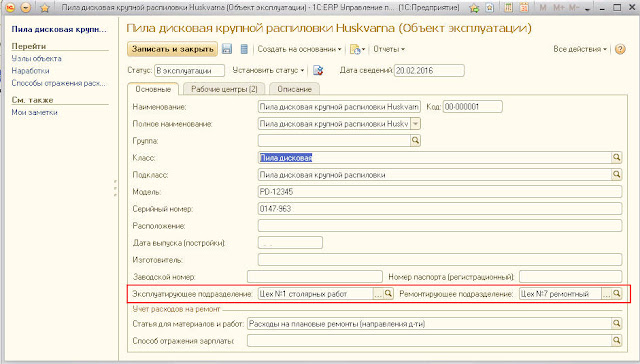Click magnifier icon in Класс field
This screenshot has height=364, width=640.
(x=616, y=158)
